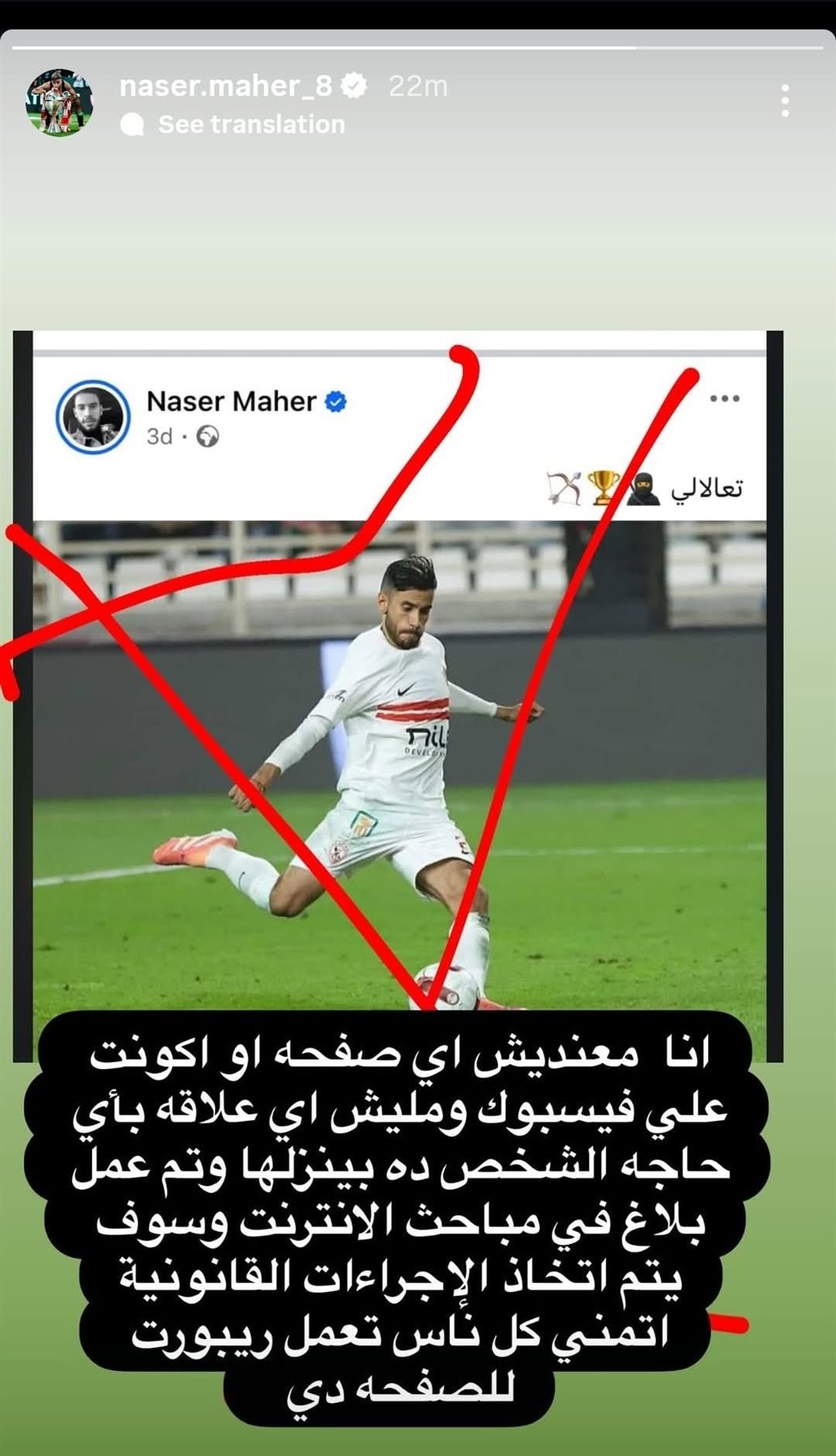Select the See translation link
This screenshot has width=836, height=1456.
click(x=252, y=125)
